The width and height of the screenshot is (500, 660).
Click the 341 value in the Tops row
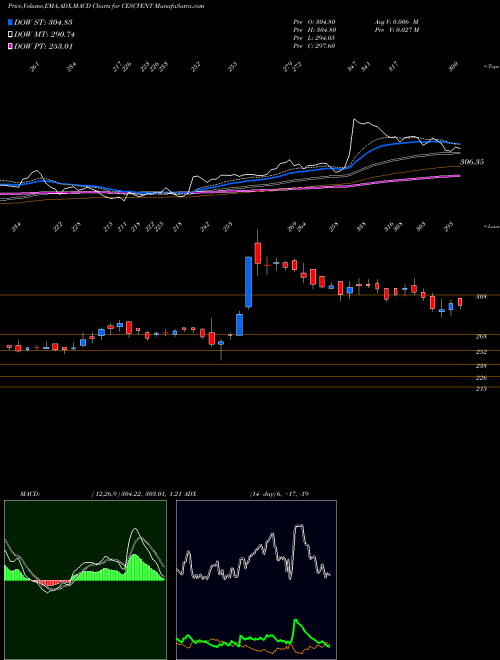(366, 67)
